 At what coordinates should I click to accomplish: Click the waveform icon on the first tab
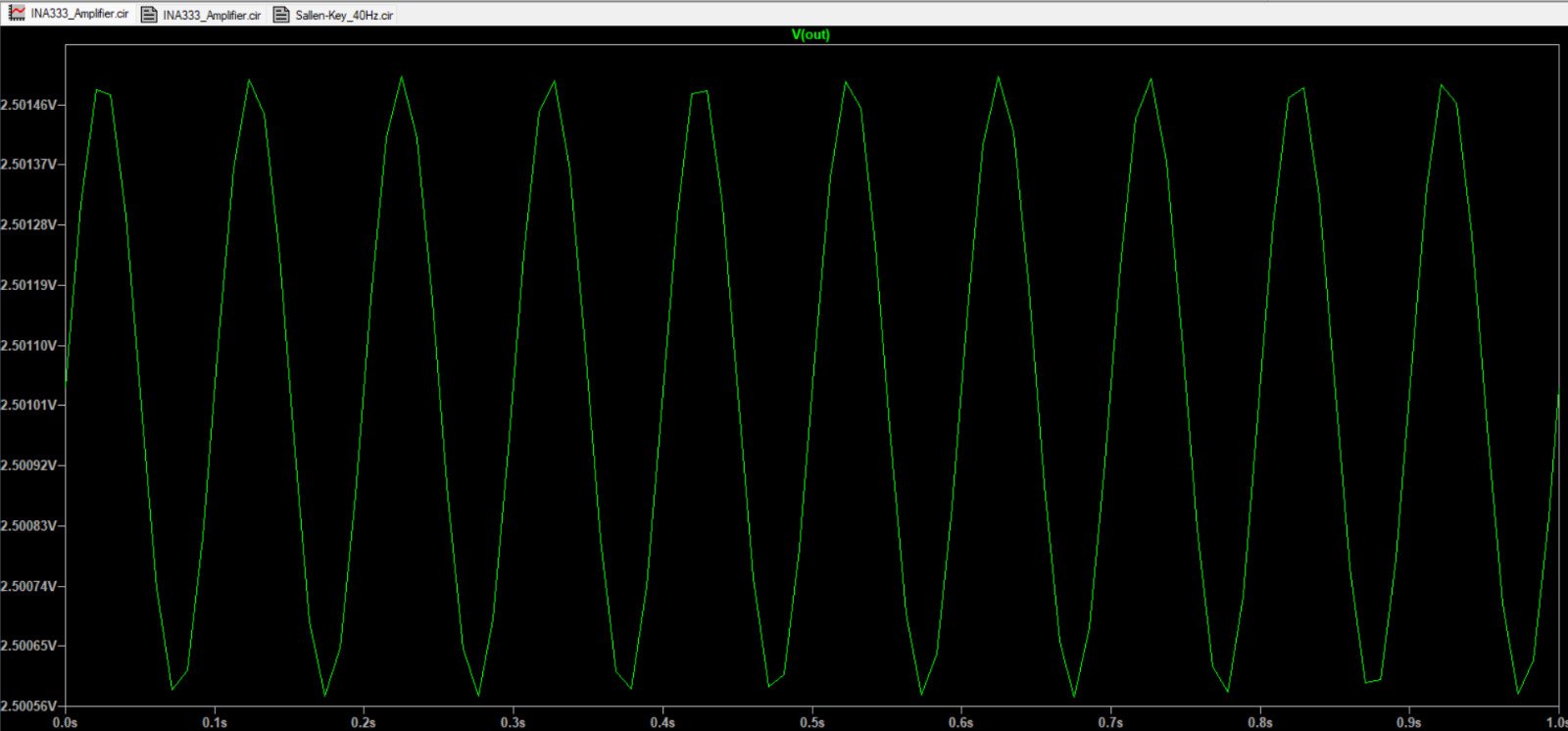click(17, 14)
